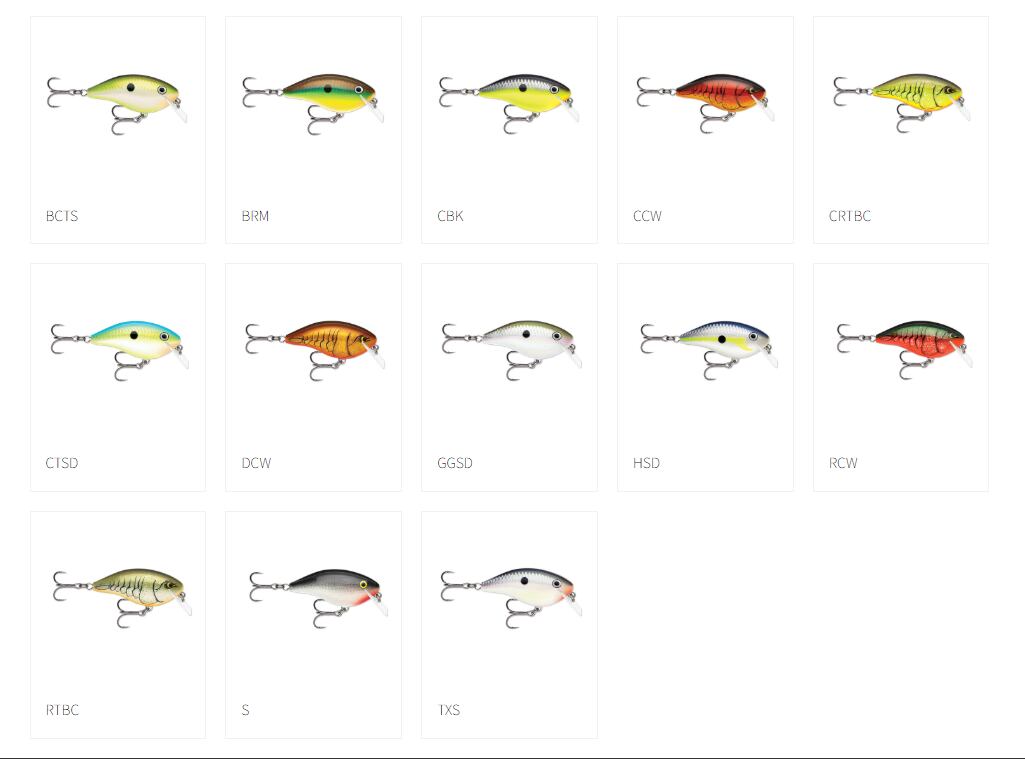The image size is (1025, 759).
Task: Choose the HSD lure image
Action: click(x=709, y=350)
